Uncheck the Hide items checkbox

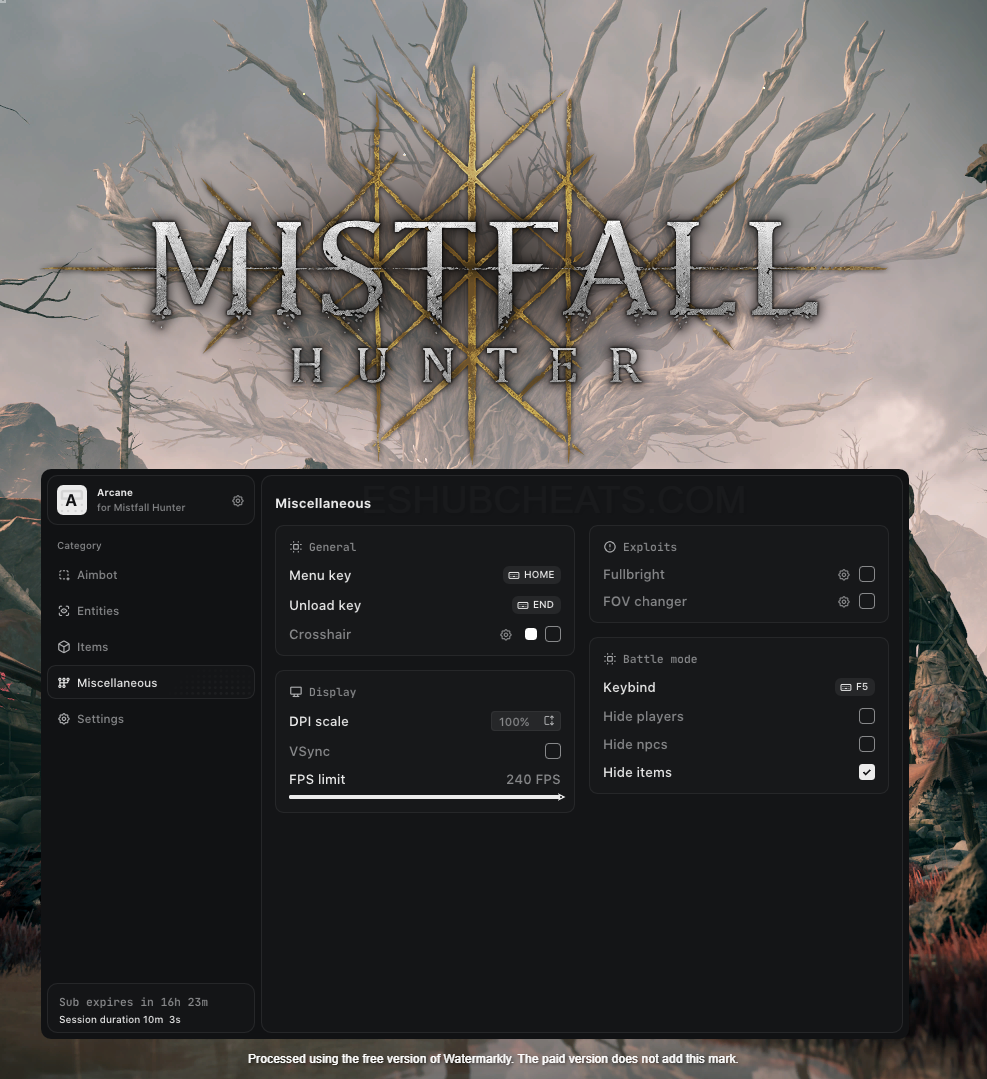[x=867, y=772]
